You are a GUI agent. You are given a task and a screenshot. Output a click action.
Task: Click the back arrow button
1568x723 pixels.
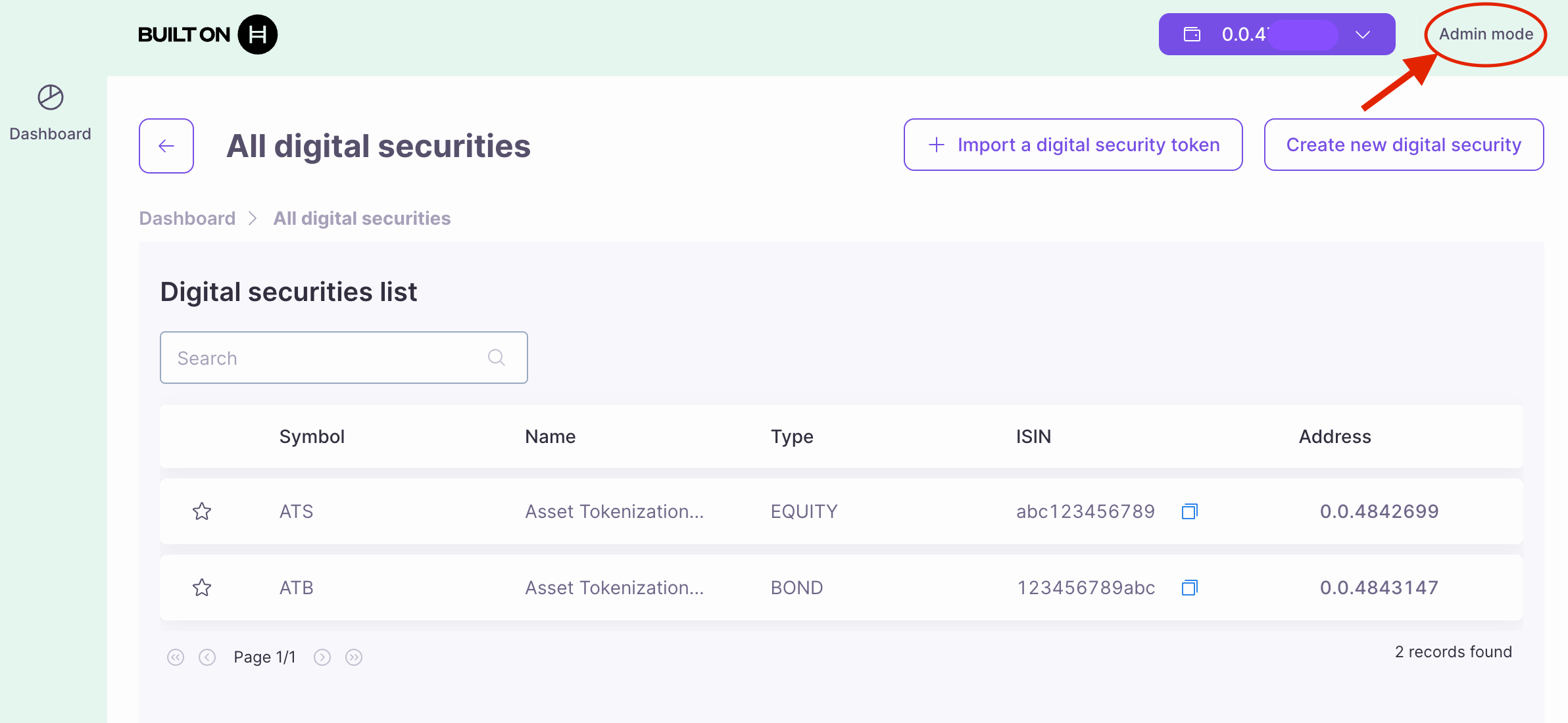[166, 146]
